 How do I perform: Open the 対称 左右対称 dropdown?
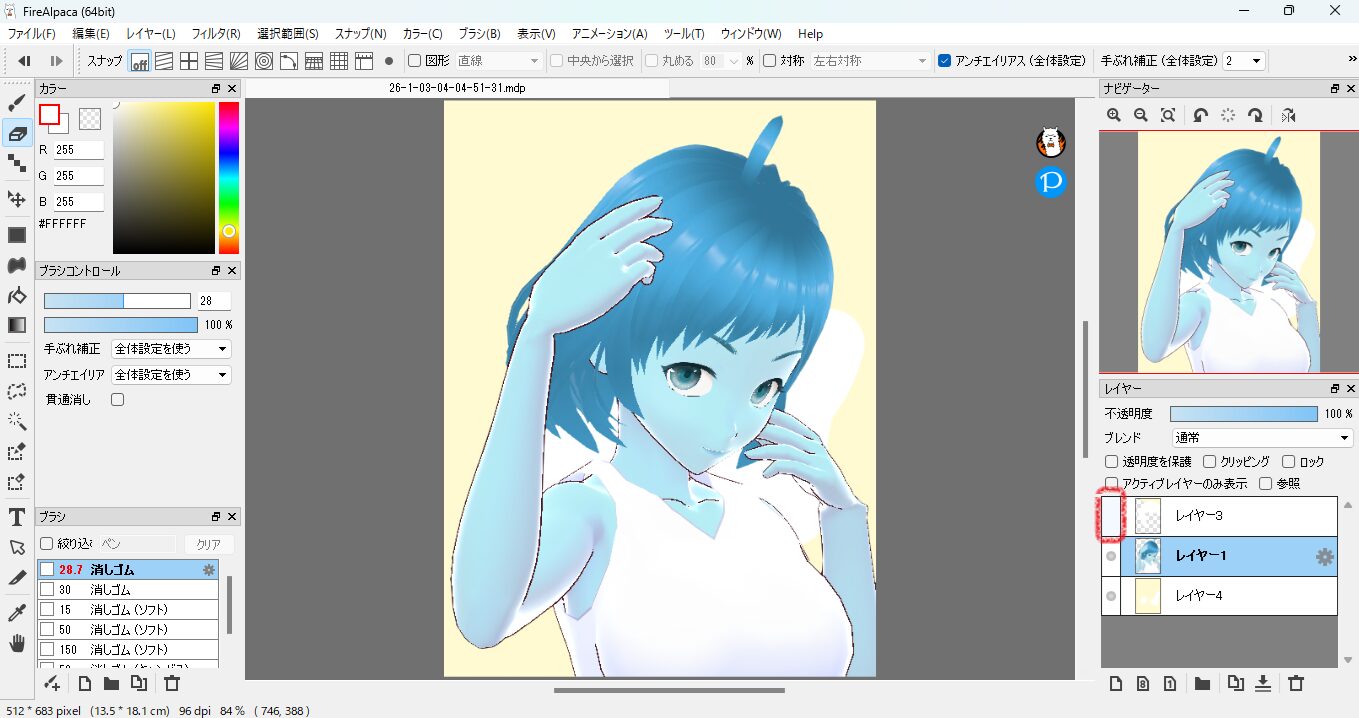[869, 61]
